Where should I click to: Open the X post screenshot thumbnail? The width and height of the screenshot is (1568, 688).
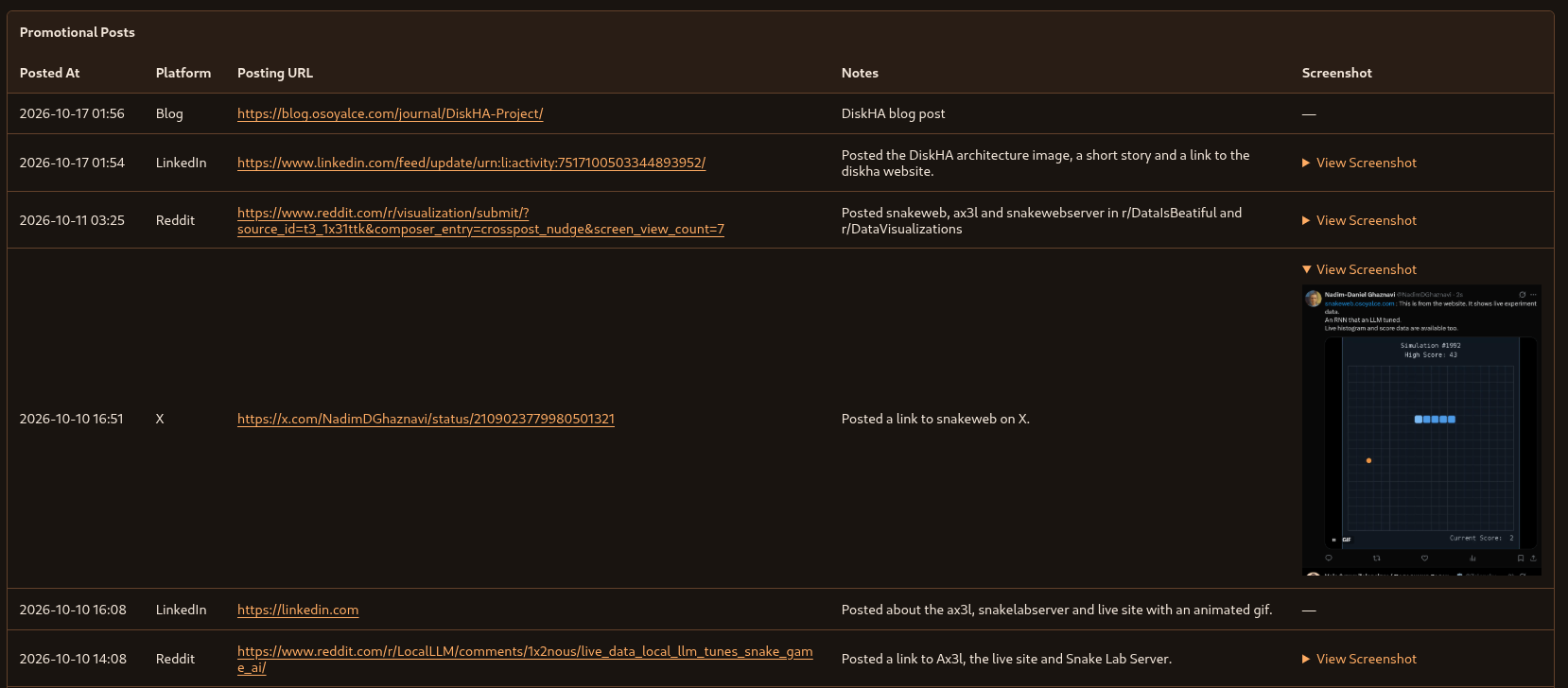[1421, 430]
